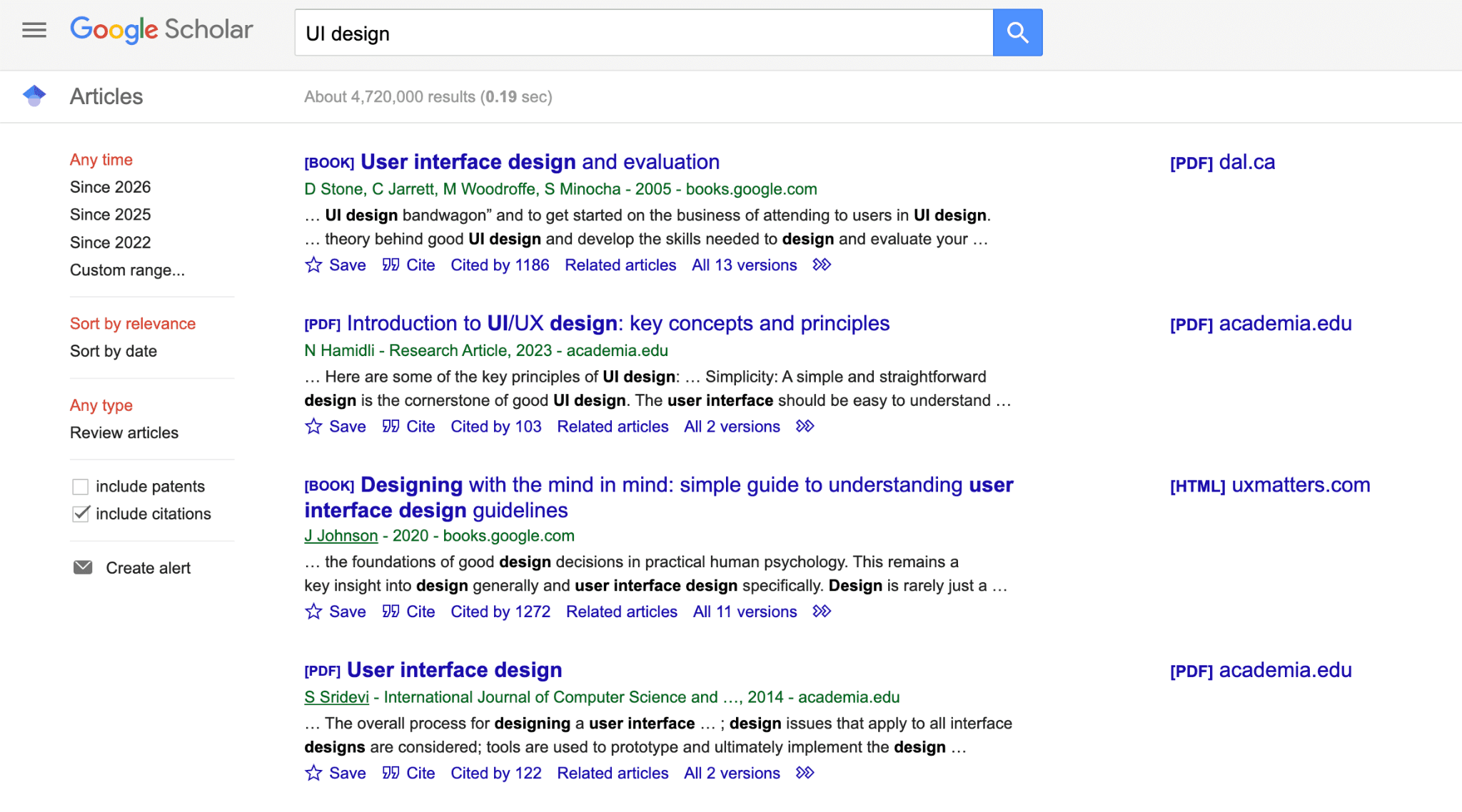Viewport: 1462px width, 812px height.
Task: Click the blue search magnifier button
Action: click(x=1017, y=32)
